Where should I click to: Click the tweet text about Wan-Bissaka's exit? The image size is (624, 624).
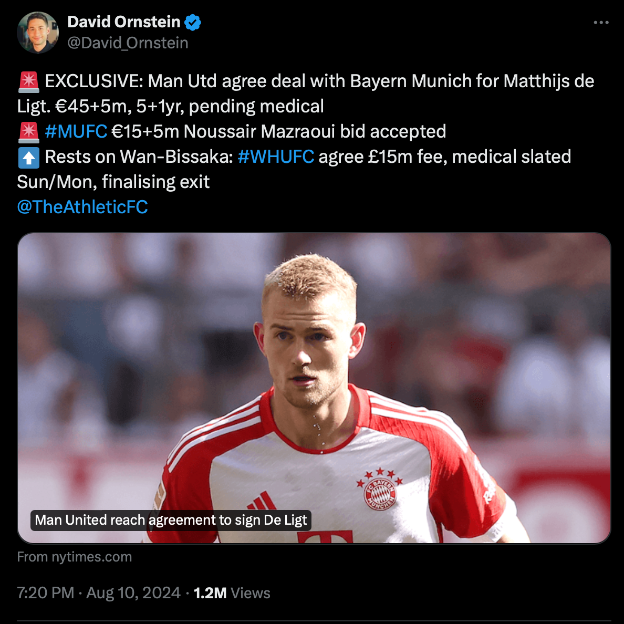click(294, 169)
